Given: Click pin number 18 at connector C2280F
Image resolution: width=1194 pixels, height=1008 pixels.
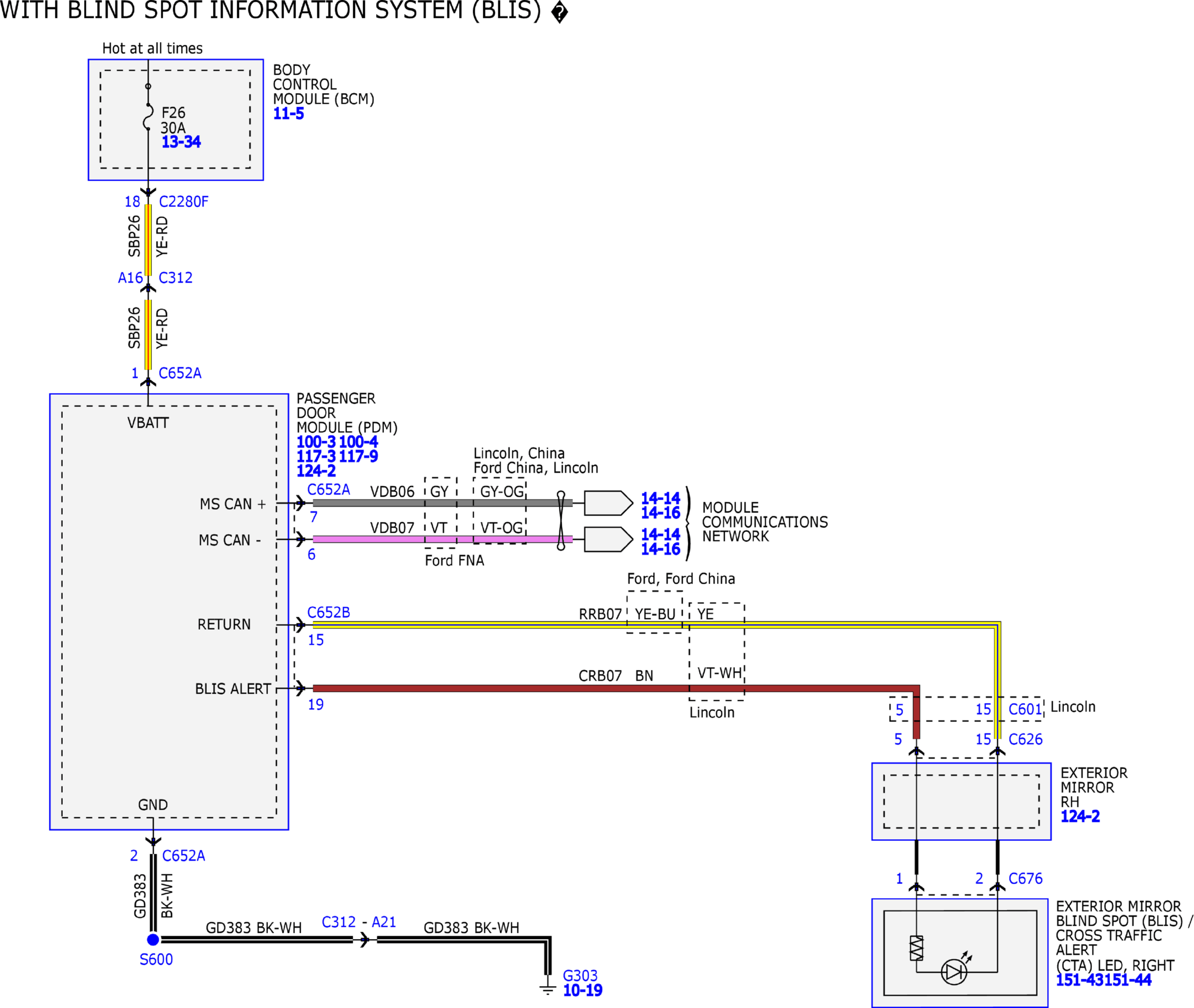Looking at the screenshot, I should tap(132, 202).
